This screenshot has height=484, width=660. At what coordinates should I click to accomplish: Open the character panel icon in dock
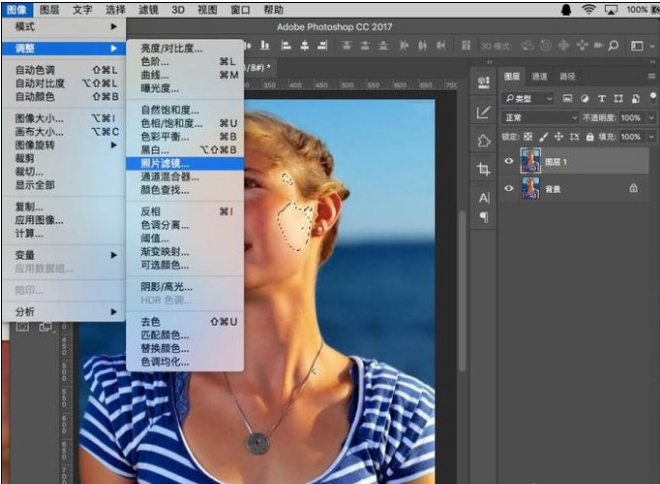(x=484, y=197)
